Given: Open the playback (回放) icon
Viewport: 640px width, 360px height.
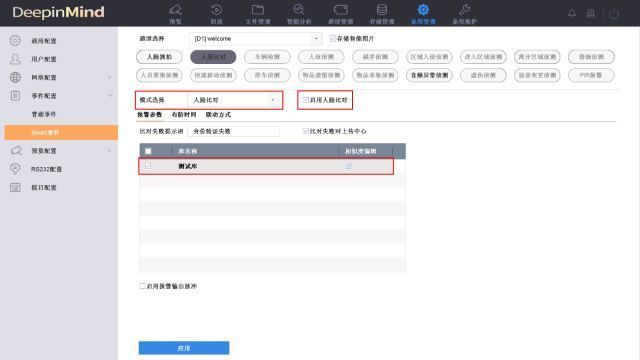Looking at the screenshot, I should coord(216,10).
